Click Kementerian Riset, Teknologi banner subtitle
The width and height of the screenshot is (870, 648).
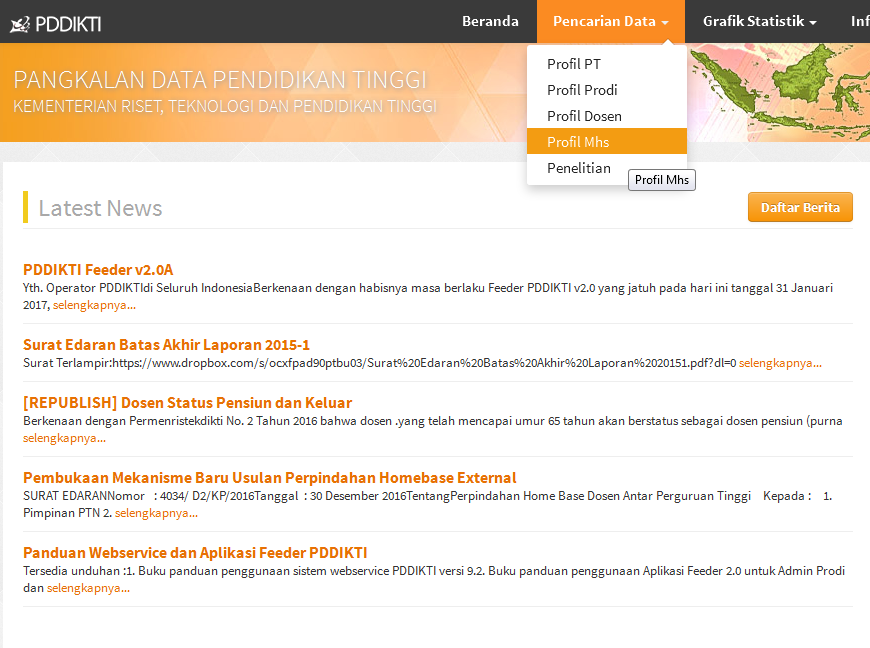225,106
